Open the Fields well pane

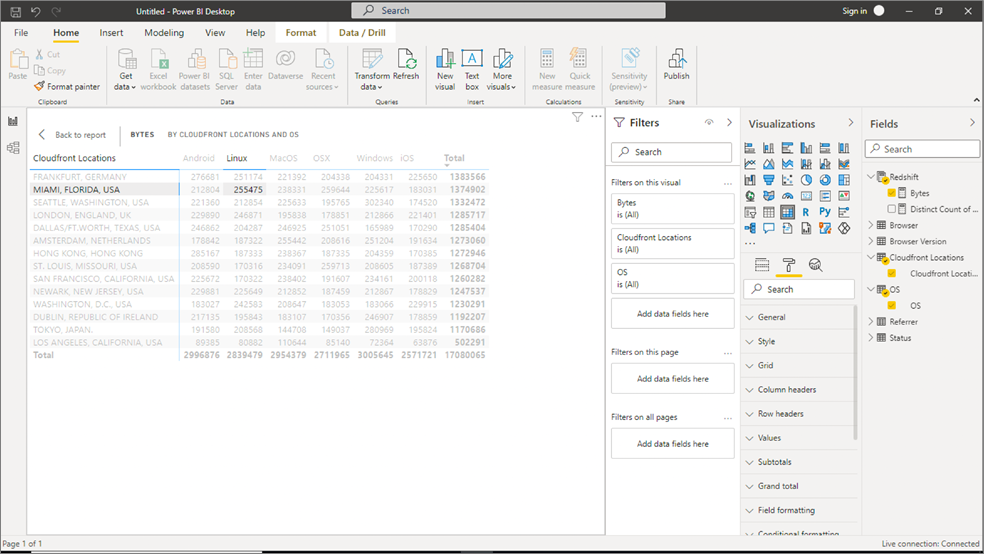point(762,265)
